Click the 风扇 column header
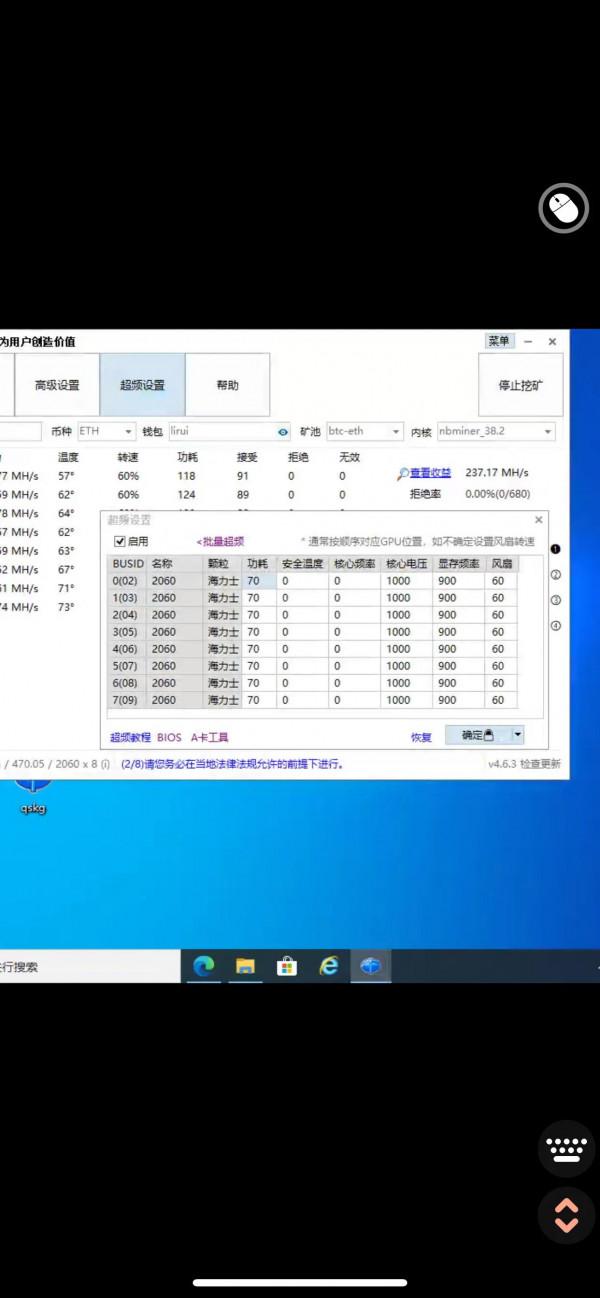The width and height of the screenshot is (600, 1298). pos(501,564)
